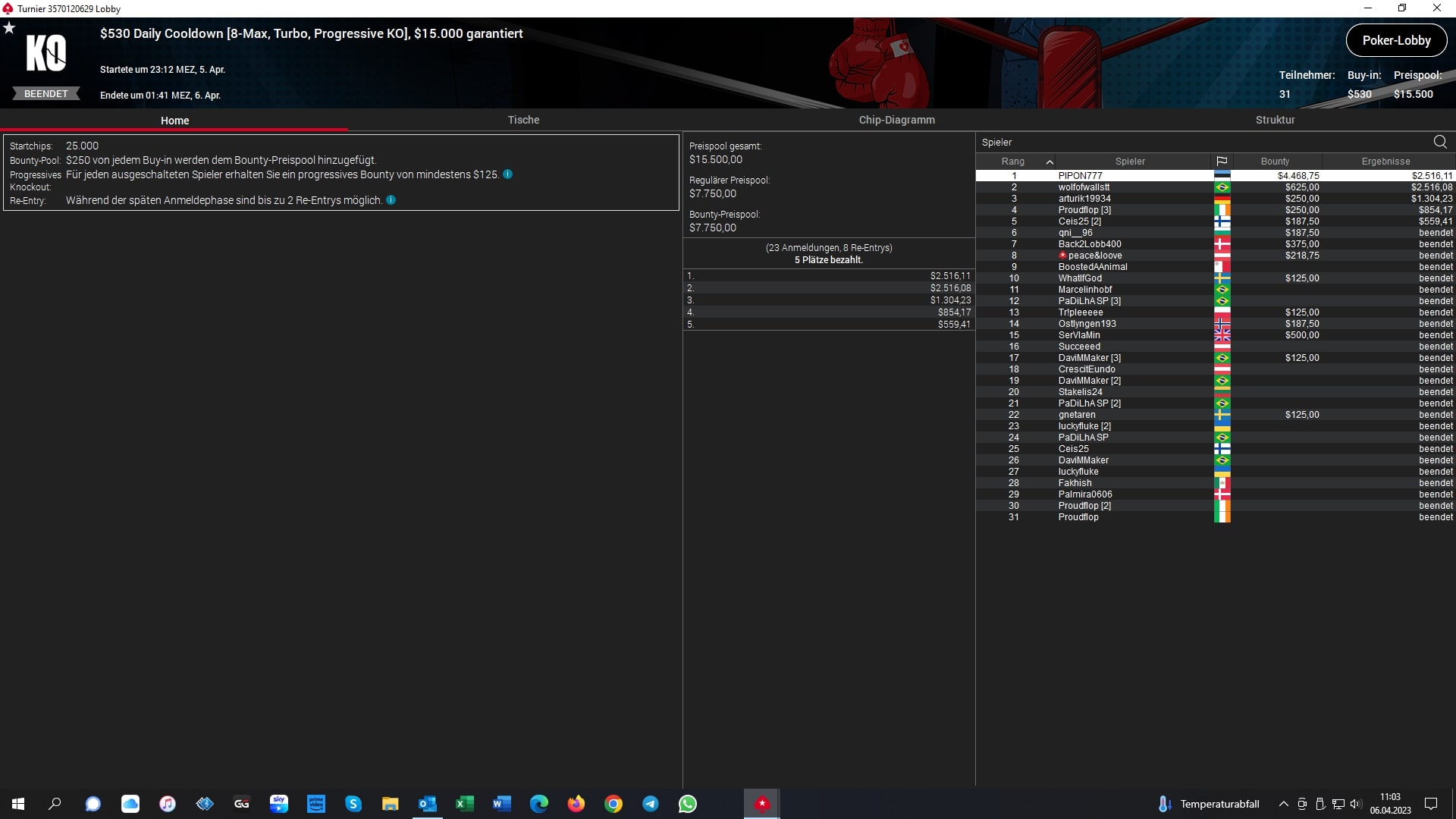Screen dimensions: 1456x819
Task: Click the Poker-Lobby button
Action: 1396,40
